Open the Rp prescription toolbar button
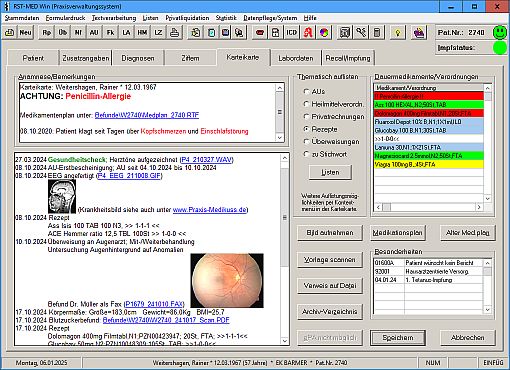 (47, 33)
